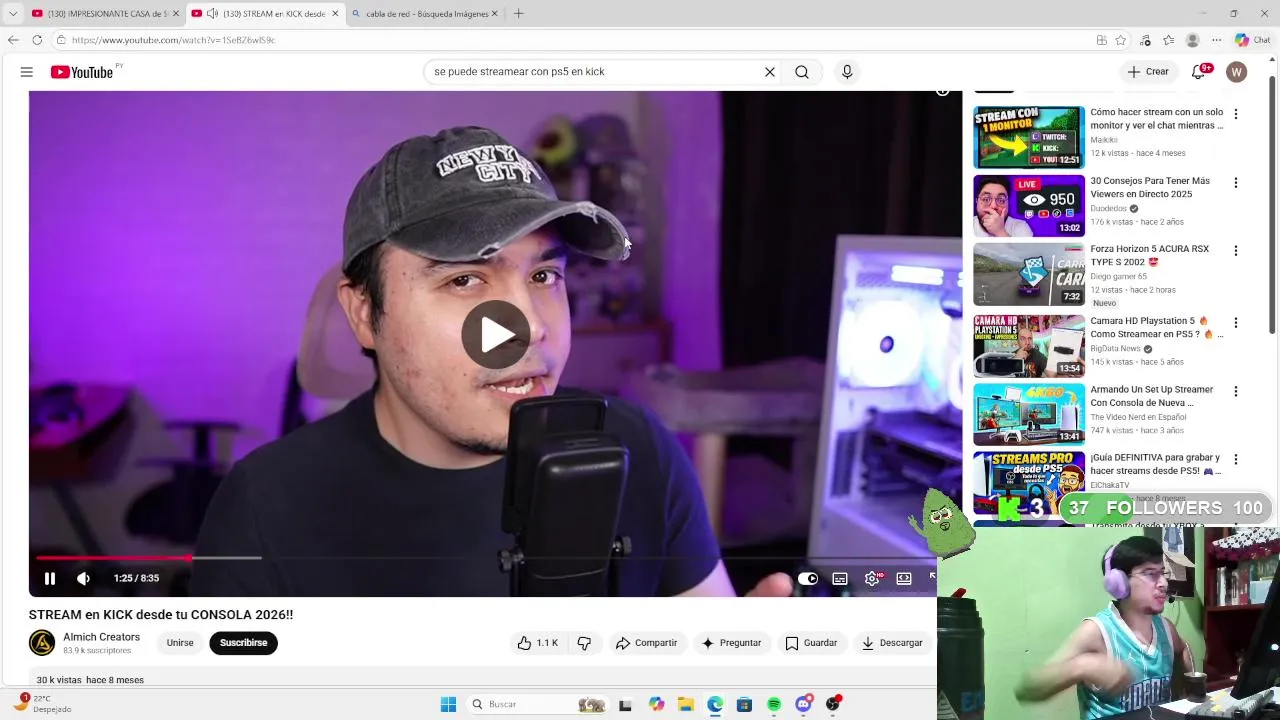1280x720 pixels.
Task: Mute the video with the speaker icon
Action: point(84,578)
